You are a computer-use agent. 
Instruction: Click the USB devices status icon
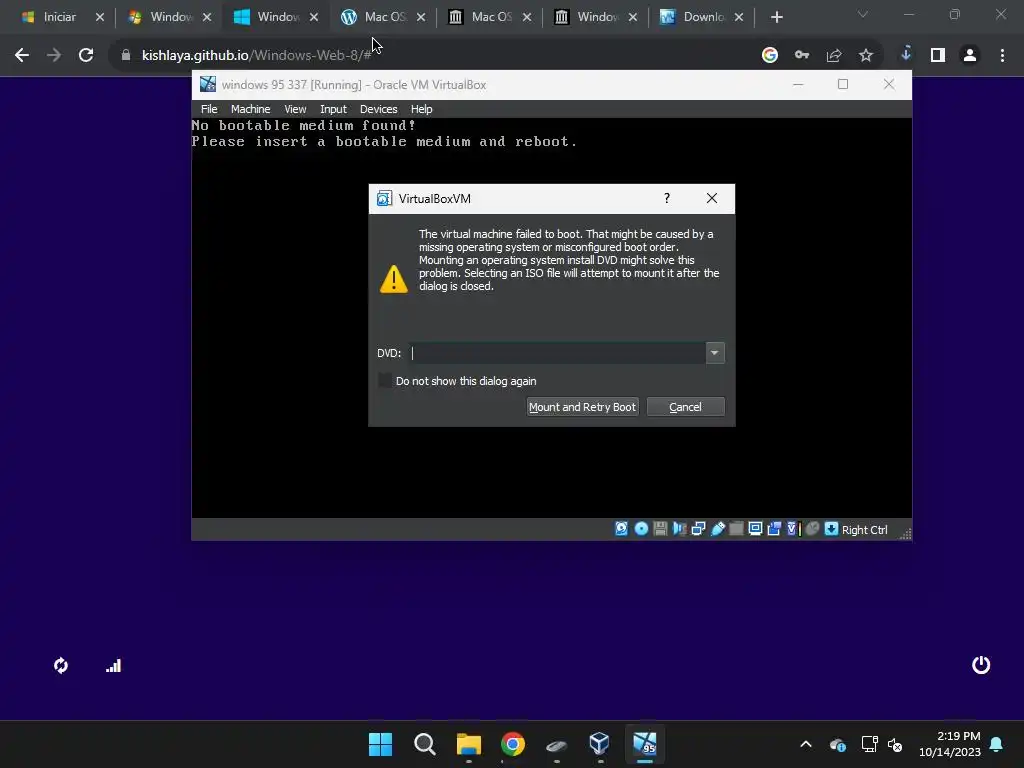[x=718, y=529]
